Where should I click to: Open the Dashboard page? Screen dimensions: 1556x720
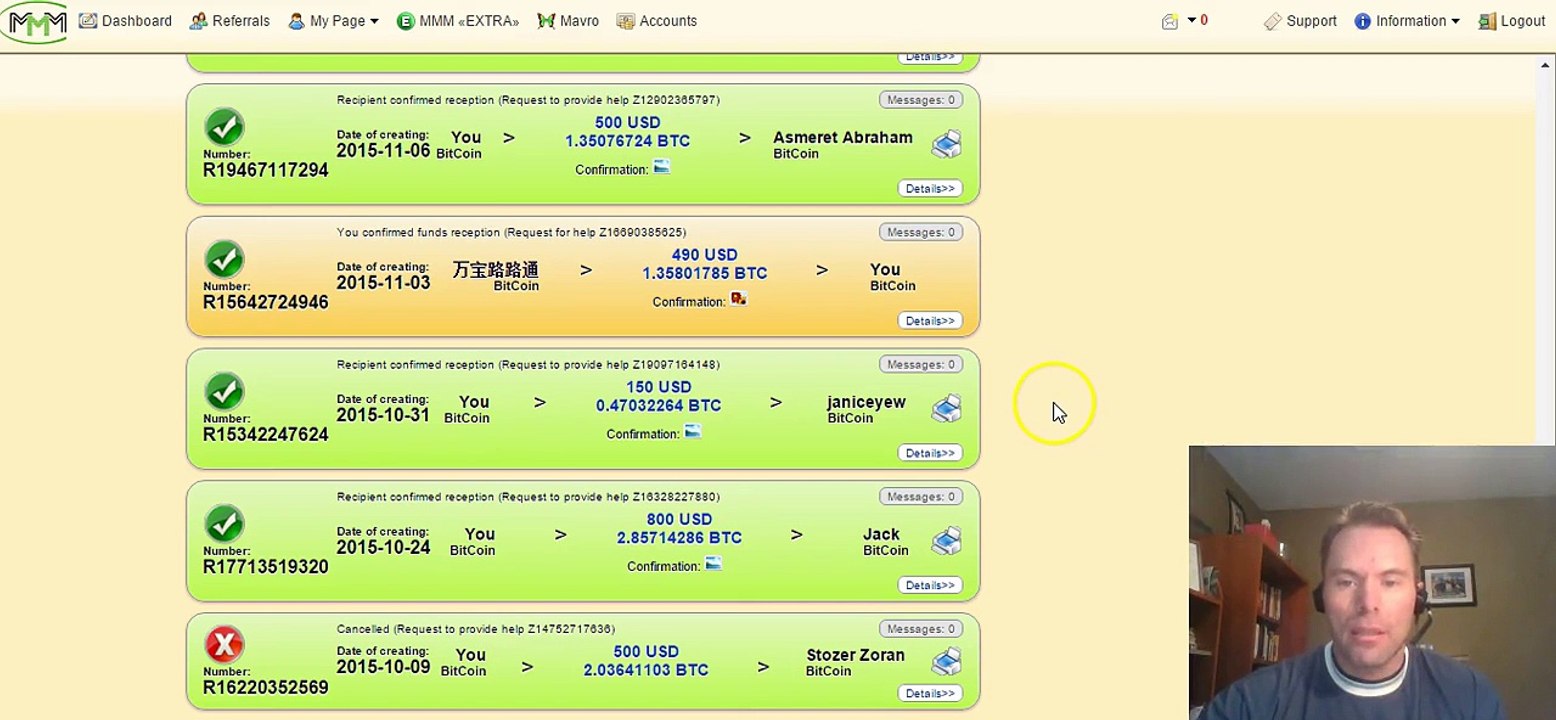click(126, 21)
